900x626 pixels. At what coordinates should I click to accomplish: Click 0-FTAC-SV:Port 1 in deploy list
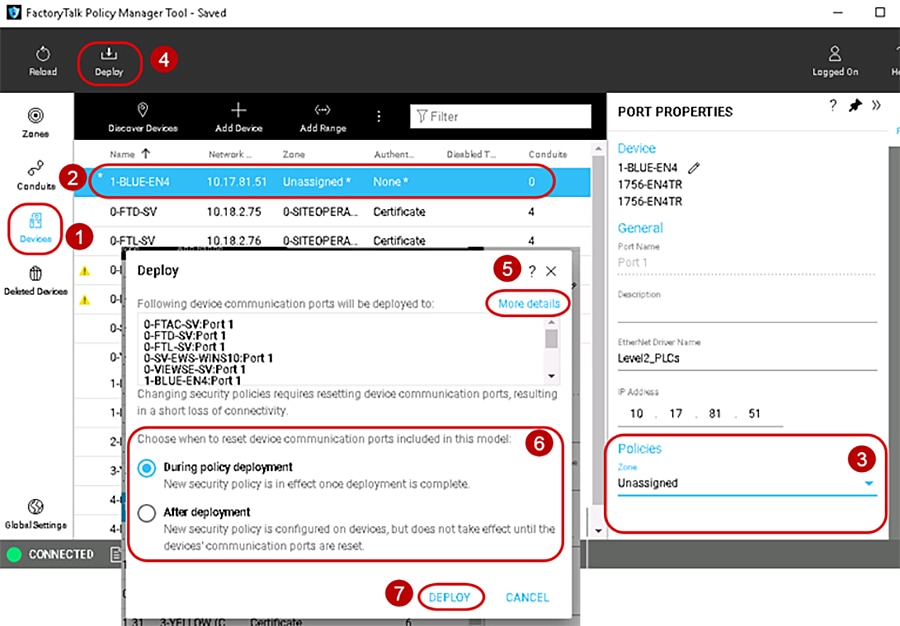coord(188,324)
